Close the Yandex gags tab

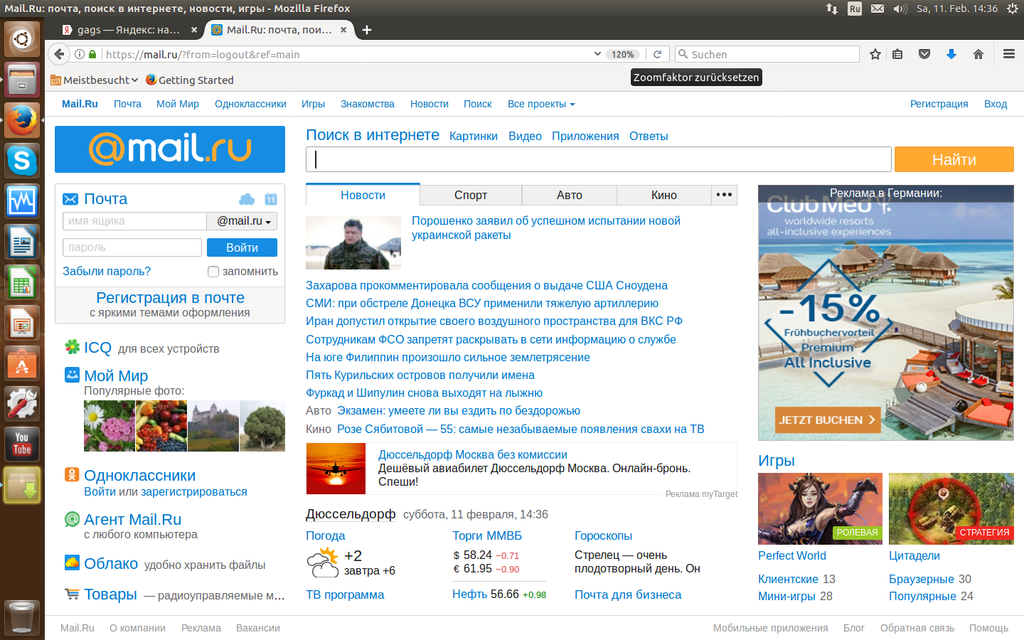click(x=194, y=29)
